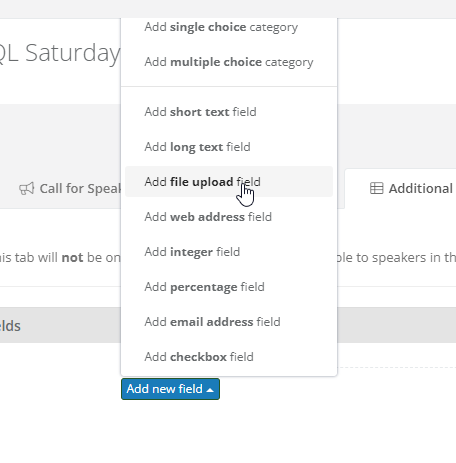Select Add integer field
456x463 pixels.
point(229,252)
